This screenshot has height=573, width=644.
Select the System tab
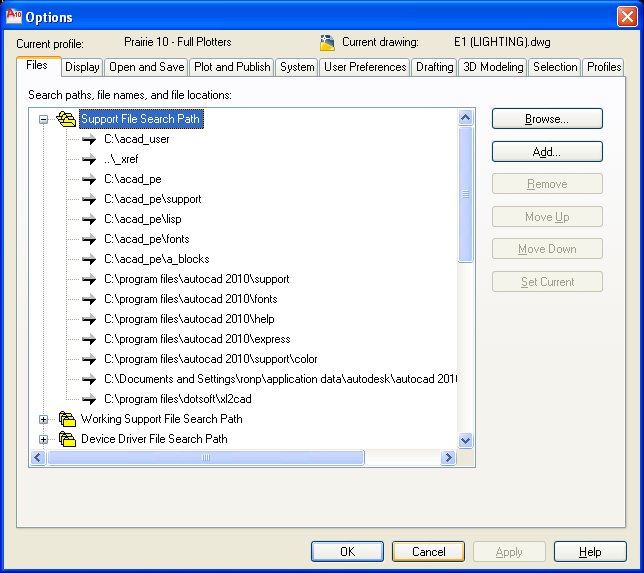point(297,67)
